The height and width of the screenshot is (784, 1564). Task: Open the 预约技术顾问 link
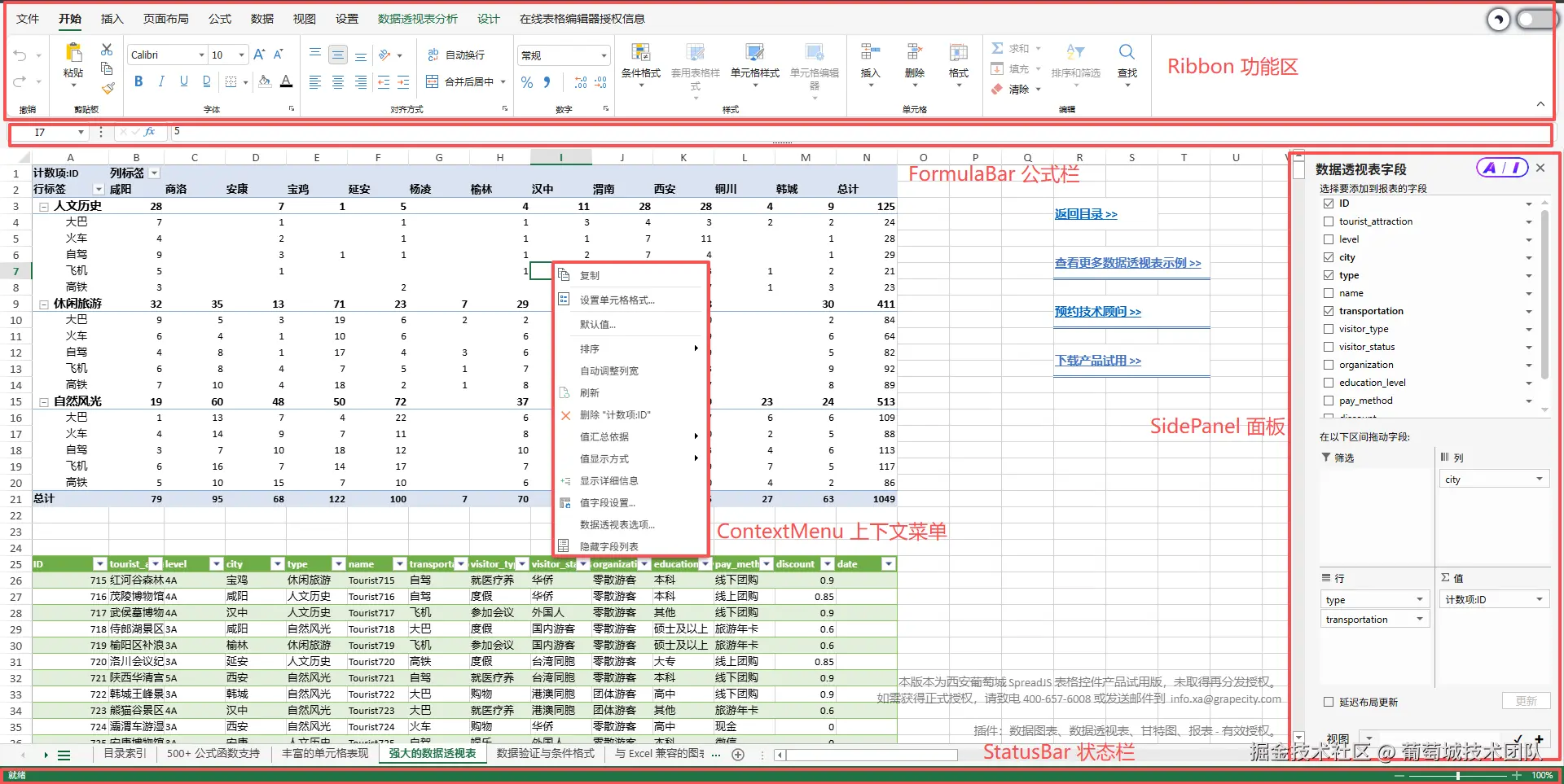pyautogui.click(x=1098, y=312)
